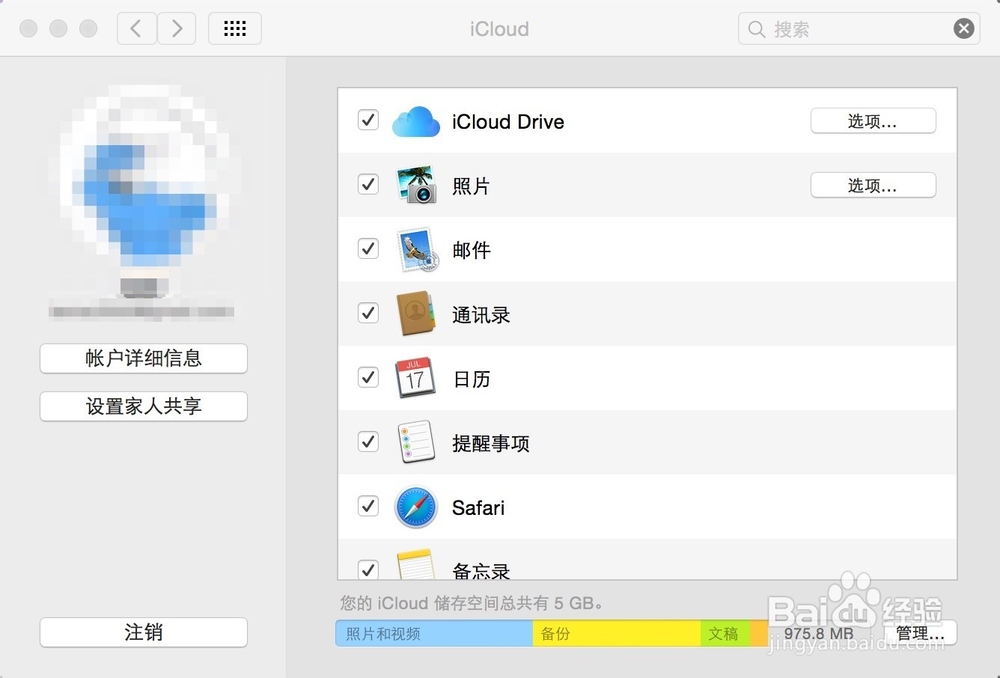Click the Photos app icon
This screenshot has height=678, width=1000.
click(416, 185)
